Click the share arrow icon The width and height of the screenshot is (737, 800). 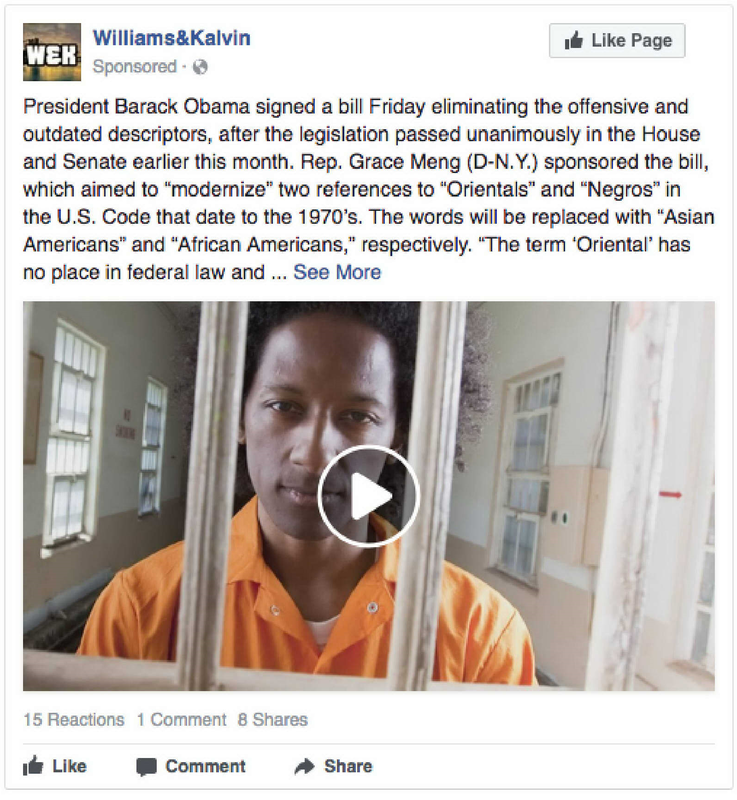tap(304, 766)
